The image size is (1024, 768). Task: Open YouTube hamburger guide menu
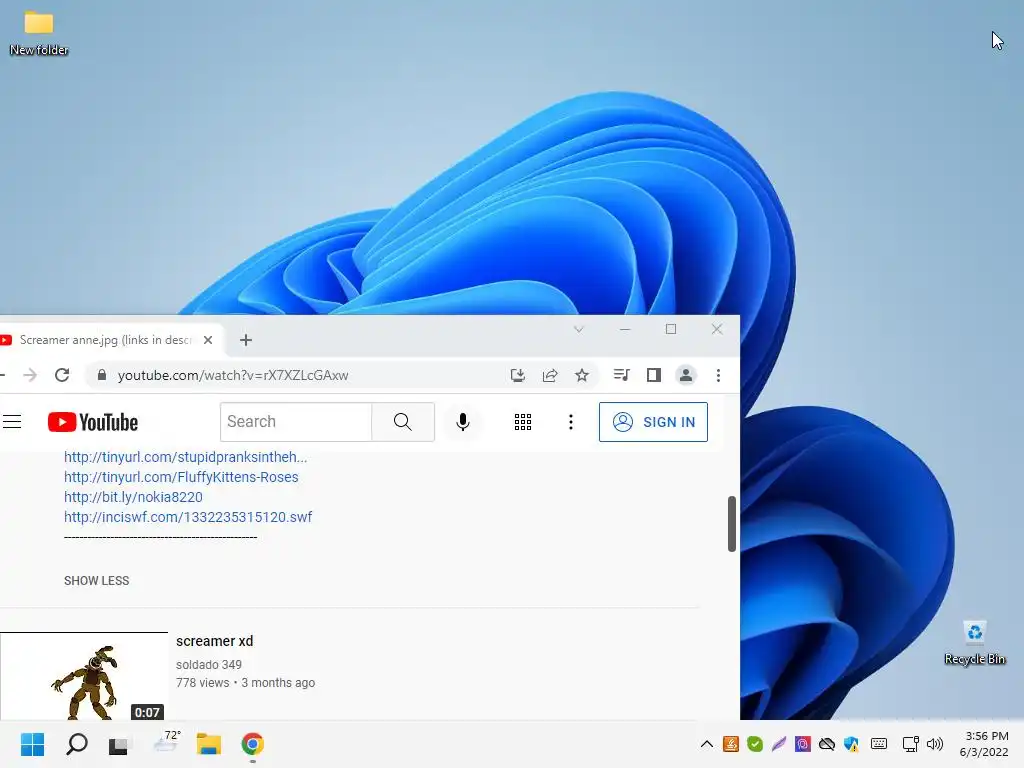pos(12,422)
